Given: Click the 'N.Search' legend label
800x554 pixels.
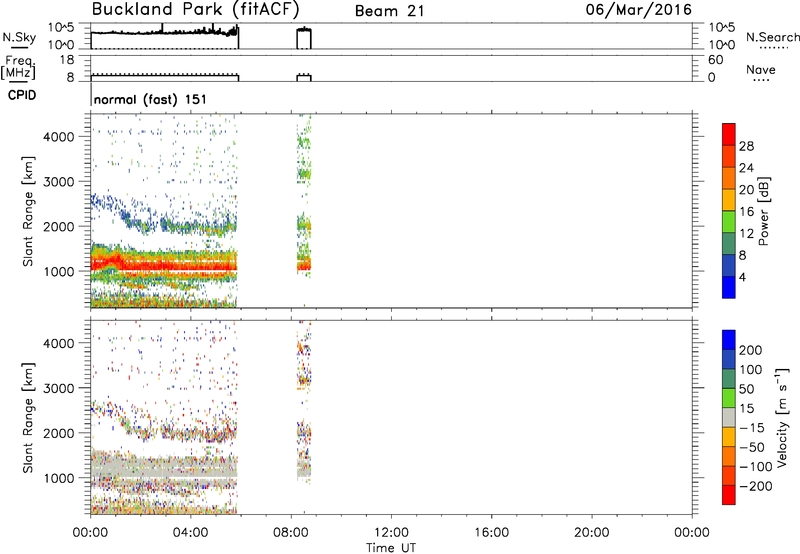Looking at the screenshot, I should (x=772, y=37).
